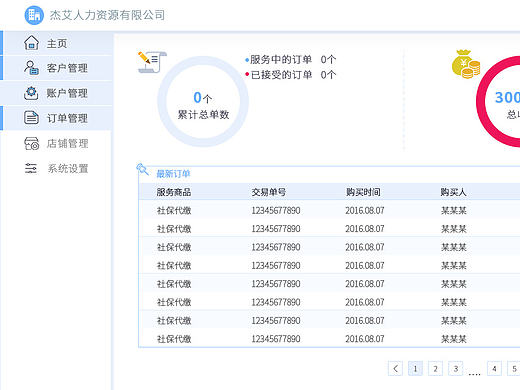
Task: Click the sliders icon beside 系统设置
Action: [31, 168]
